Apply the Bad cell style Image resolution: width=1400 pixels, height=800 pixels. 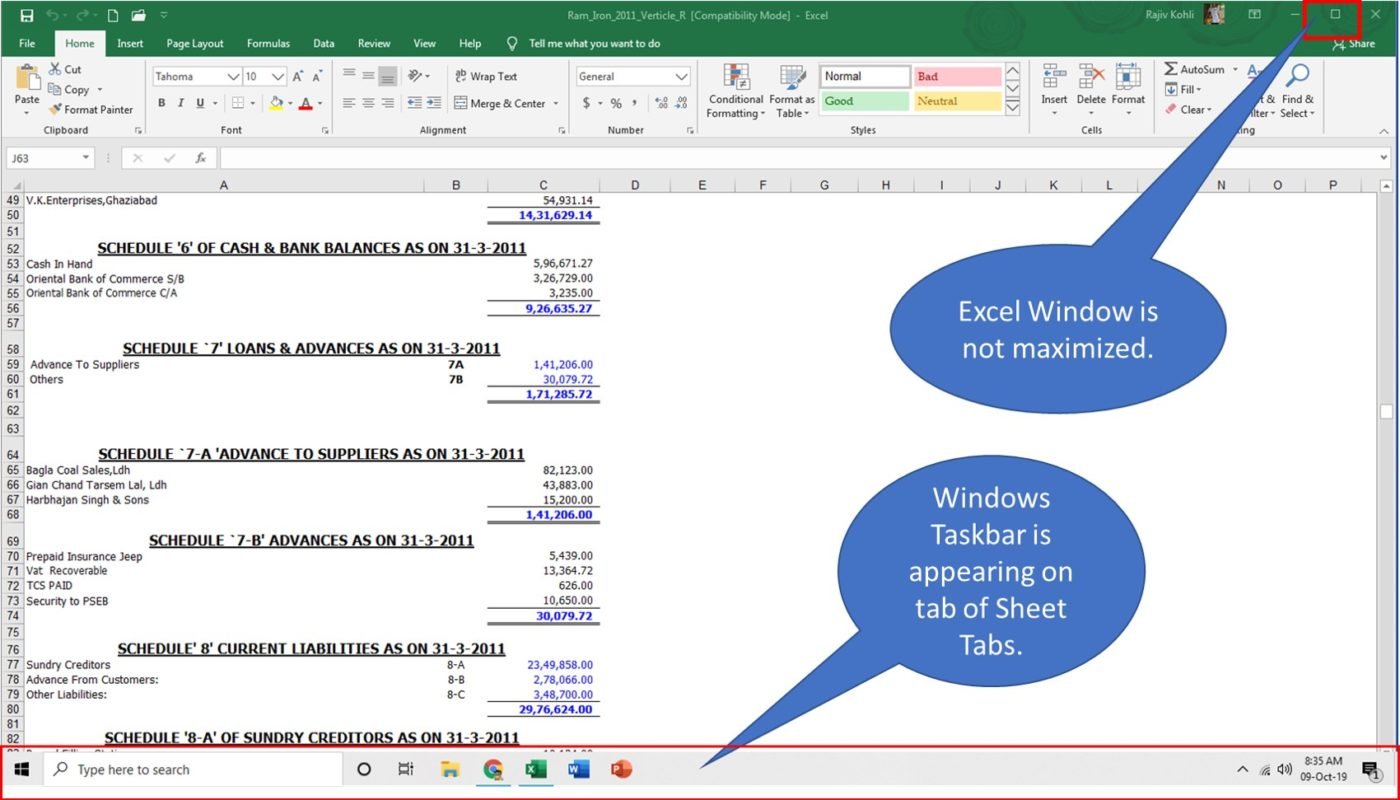[957, 76]
